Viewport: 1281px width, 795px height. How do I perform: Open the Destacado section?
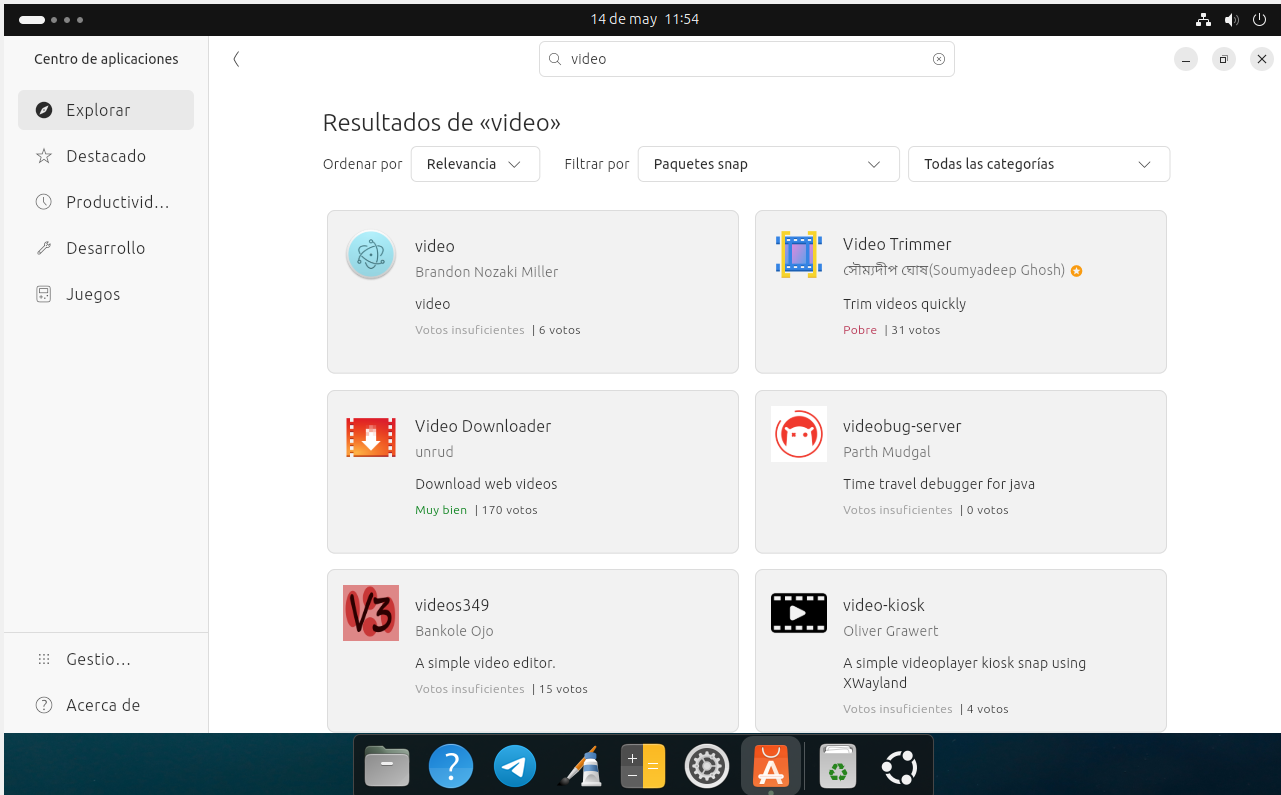[x=106, y=156]
